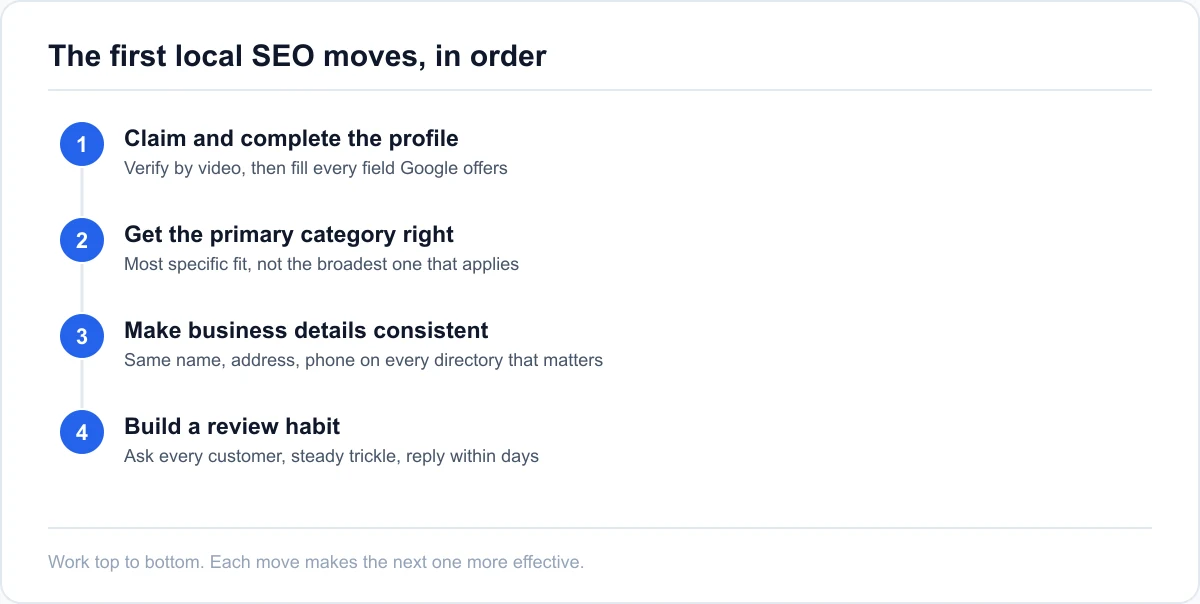Click the 'Most specific fit' description text

[321, 264]
